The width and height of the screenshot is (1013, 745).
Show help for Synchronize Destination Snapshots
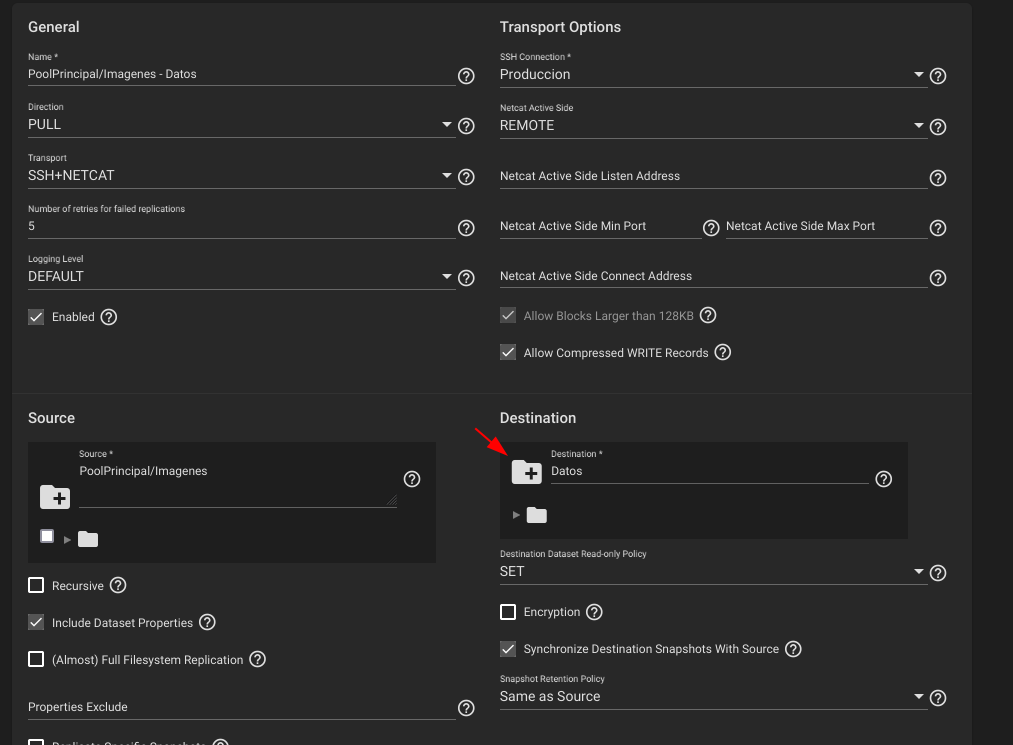(x=793, y=649)
